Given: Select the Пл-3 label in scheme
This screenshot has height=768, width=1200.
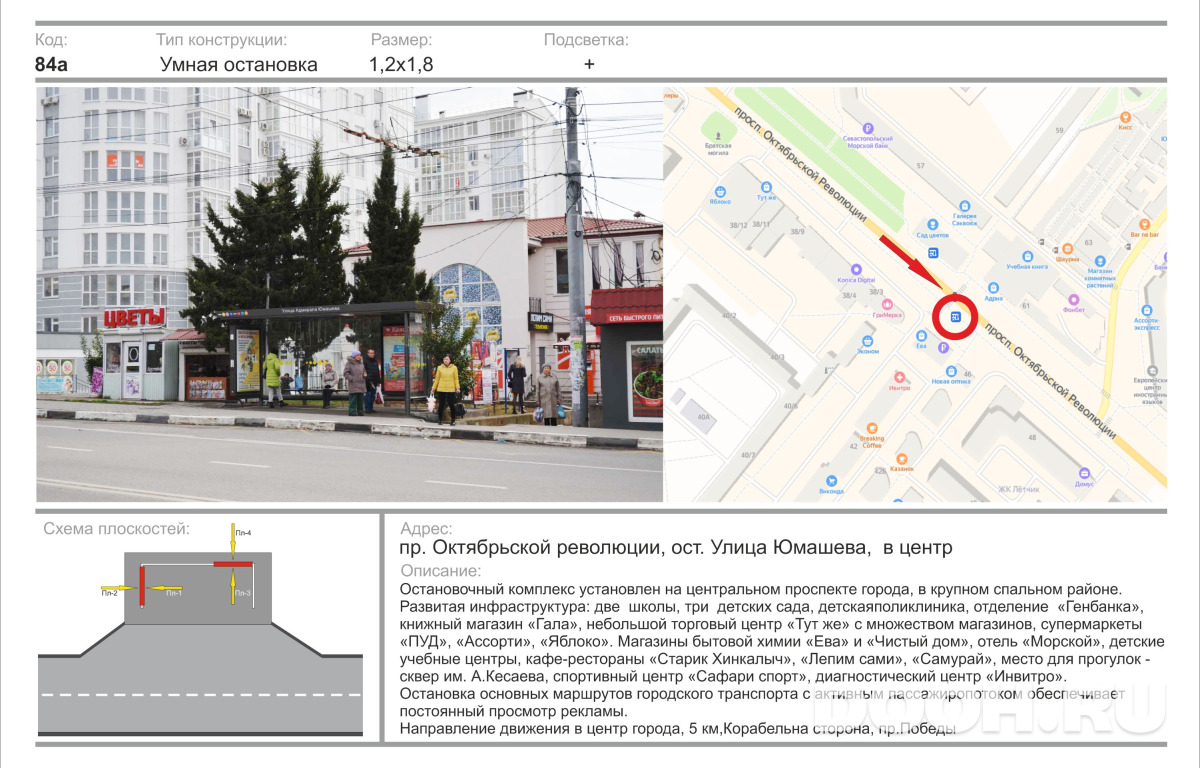Looking at the screenshot, I should (243, 593).
